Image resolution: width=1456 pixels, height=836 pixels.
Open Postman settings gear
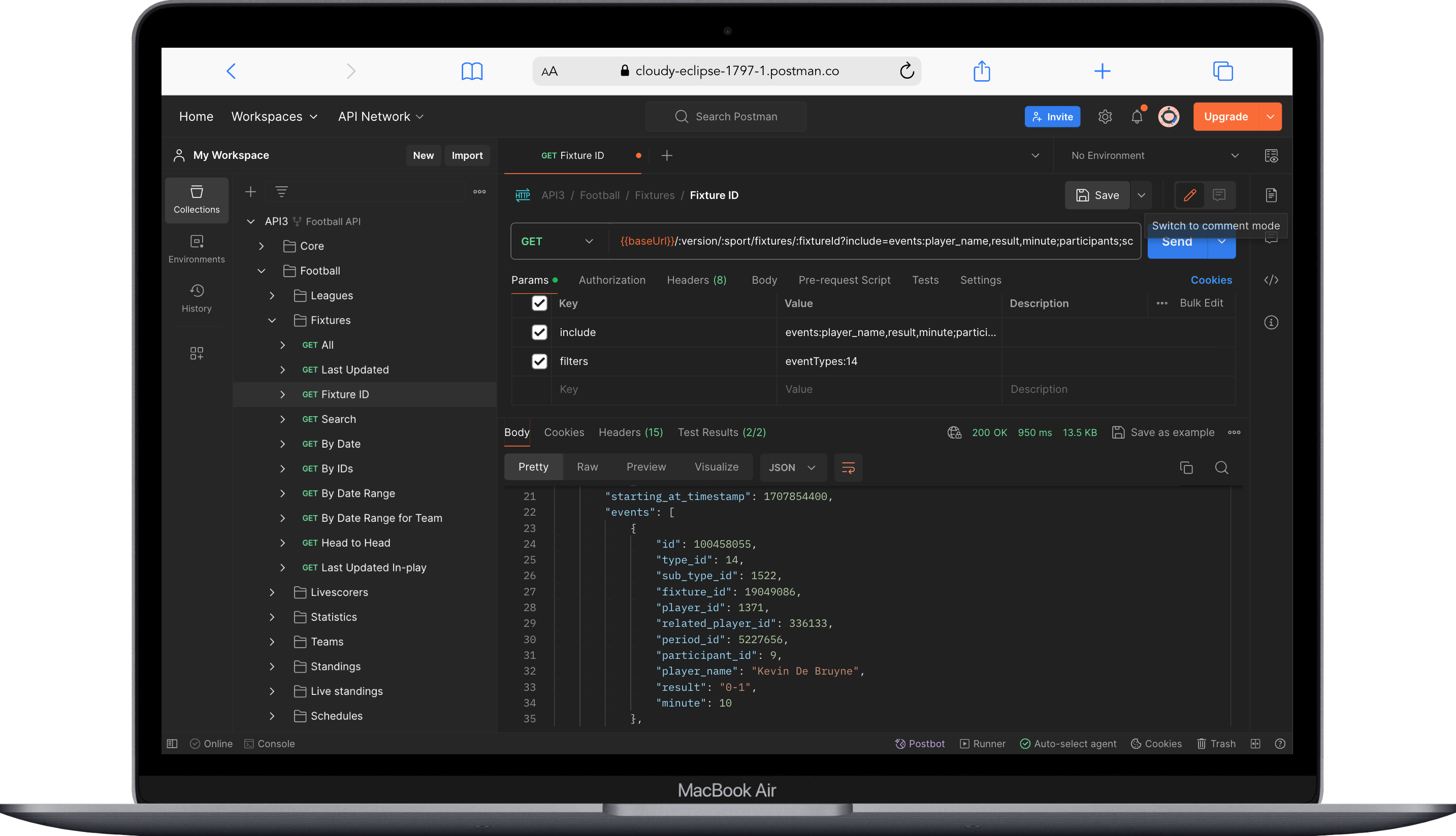pos(1105,117)
